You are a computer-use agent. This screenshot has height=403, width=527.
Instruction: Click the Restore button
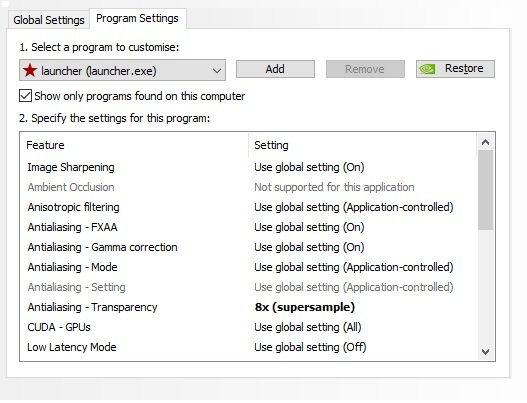coord(455,69)
